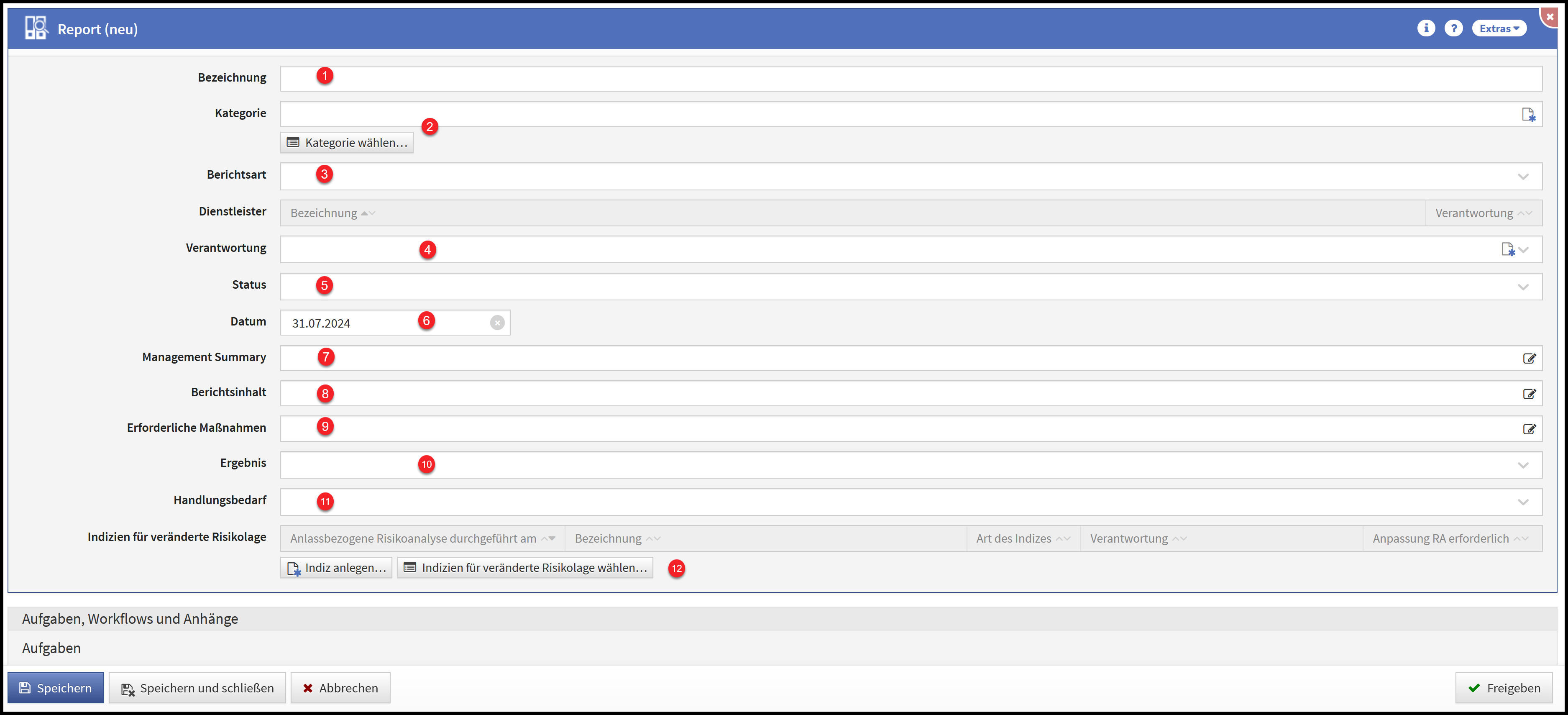
Task: Open editor icon for Management Summary
Action: [1529, 358]
